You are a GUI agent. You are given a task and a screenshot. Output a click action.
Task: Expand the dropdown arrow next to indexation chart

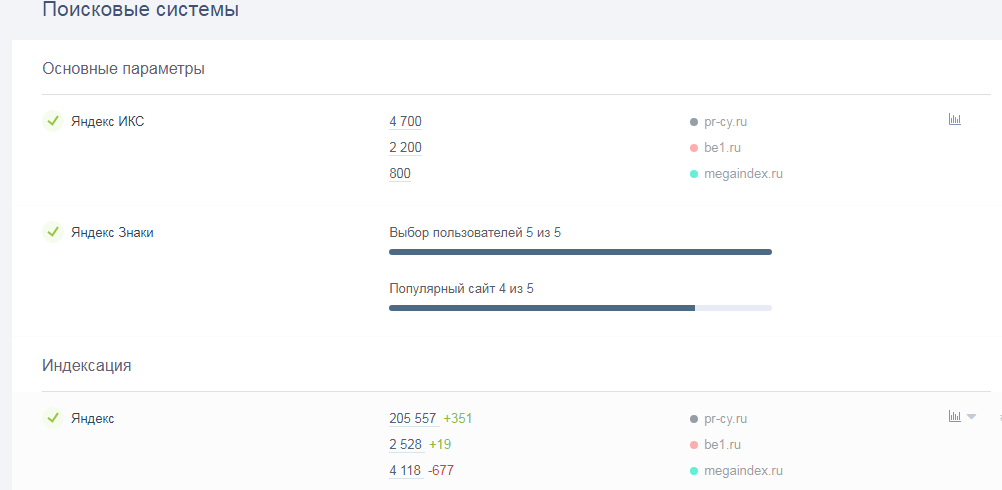tap(971, 417)
